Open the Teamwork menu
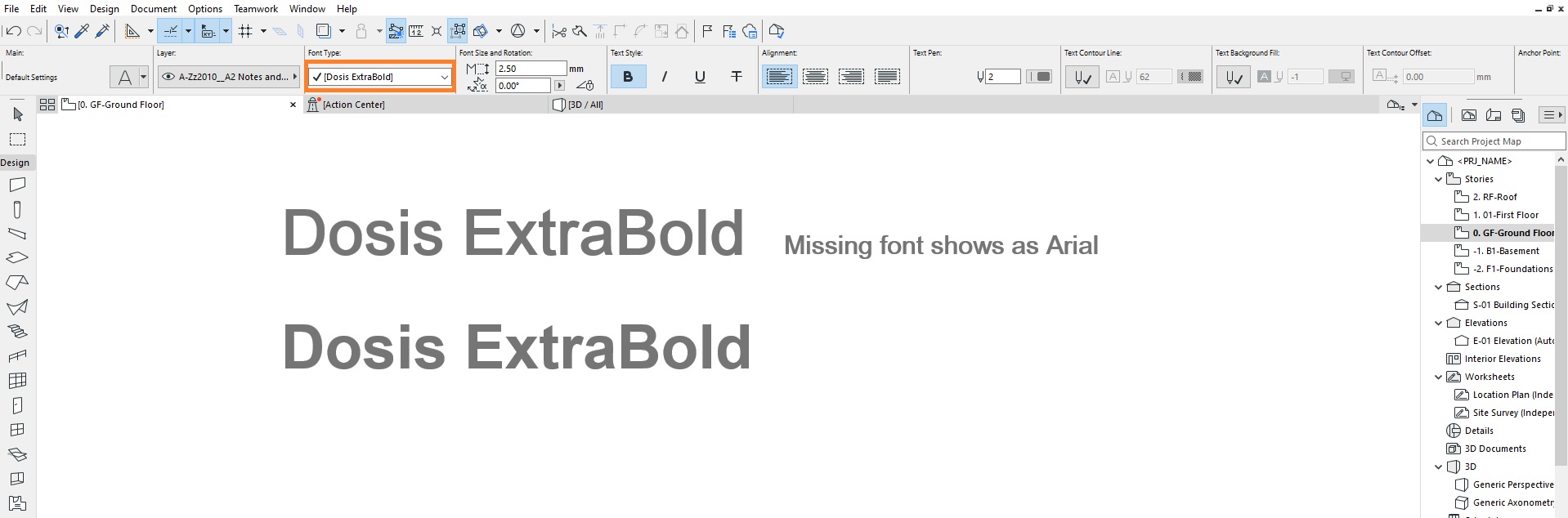The width and height of the screenshot is (1568, 518). click(256, 8)
